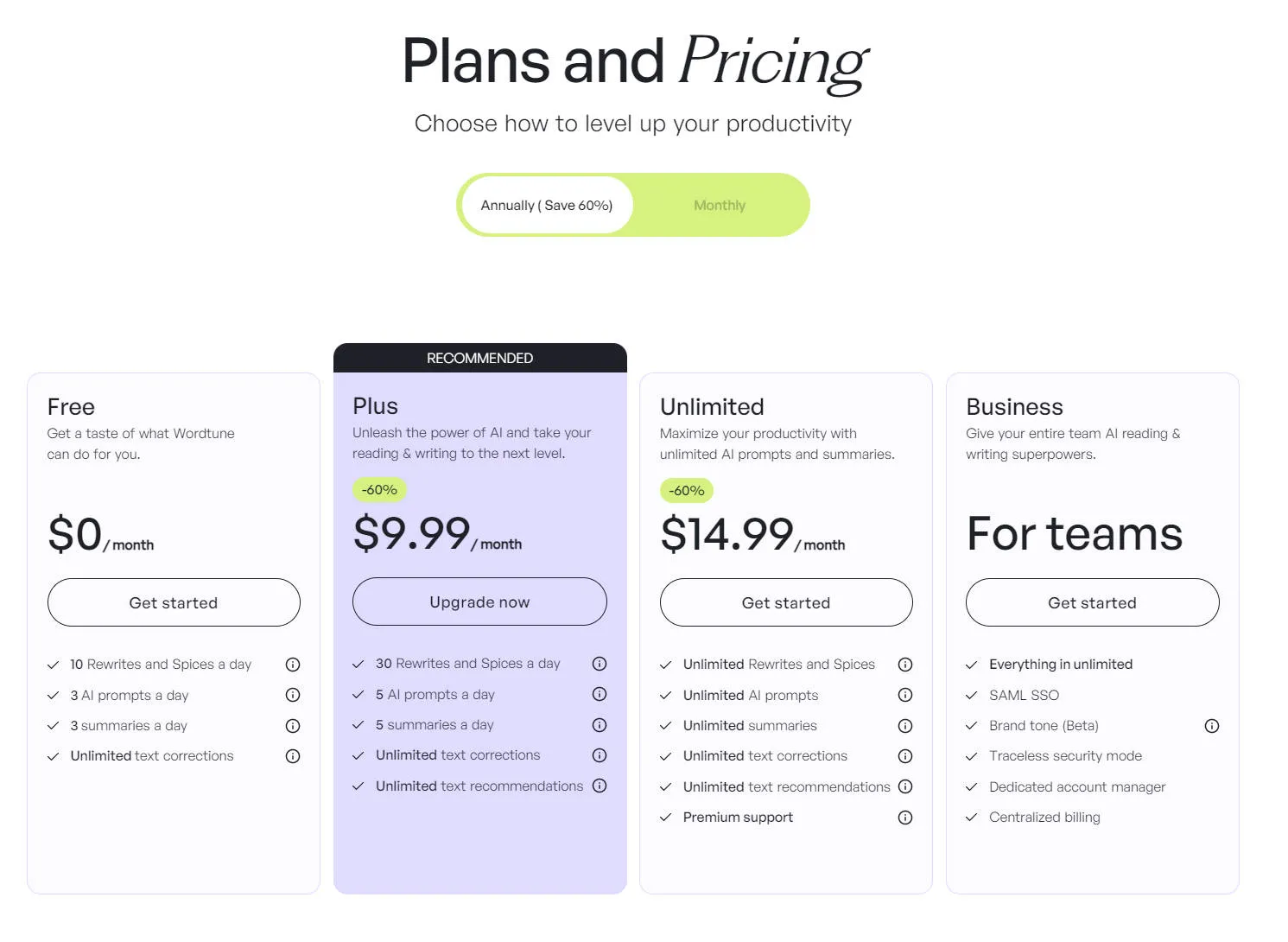
Task: Click info icon for Unlimited Rewrites and Spices
Action: point(904,664)
